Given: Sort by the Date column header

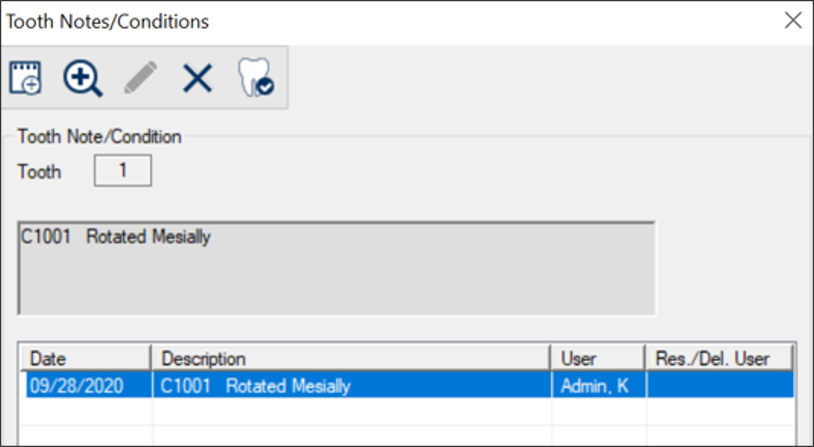Looking at the screenshot, I should click(88, 358).
